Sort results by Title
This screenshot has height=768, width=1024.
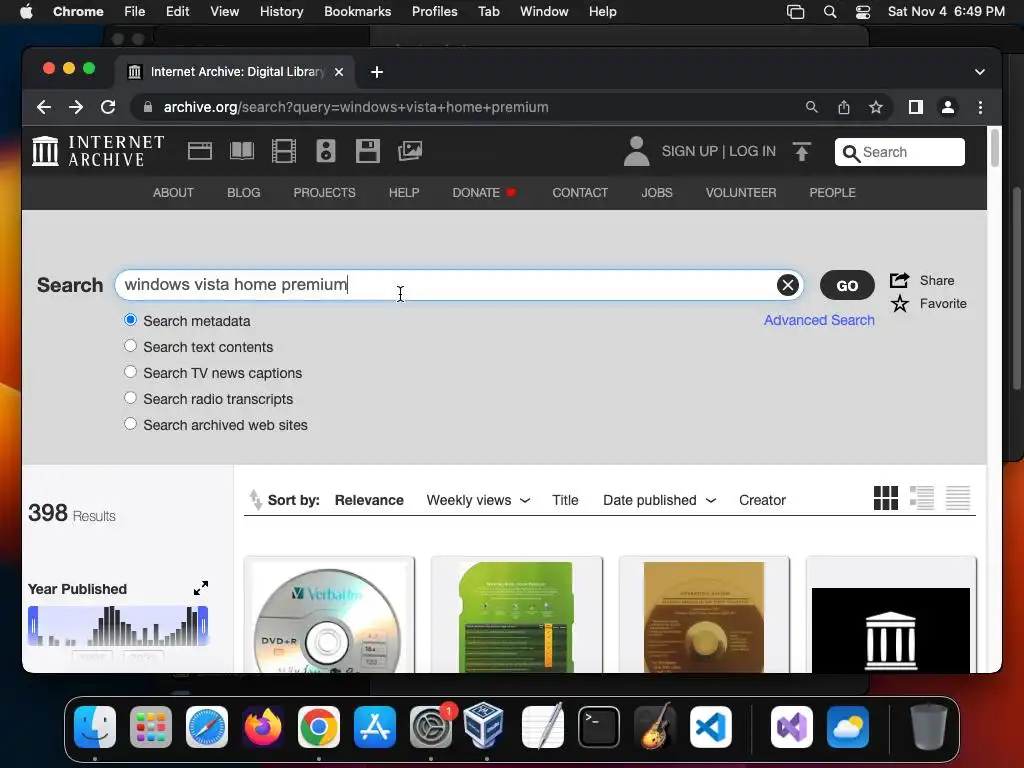pos(565,500)
